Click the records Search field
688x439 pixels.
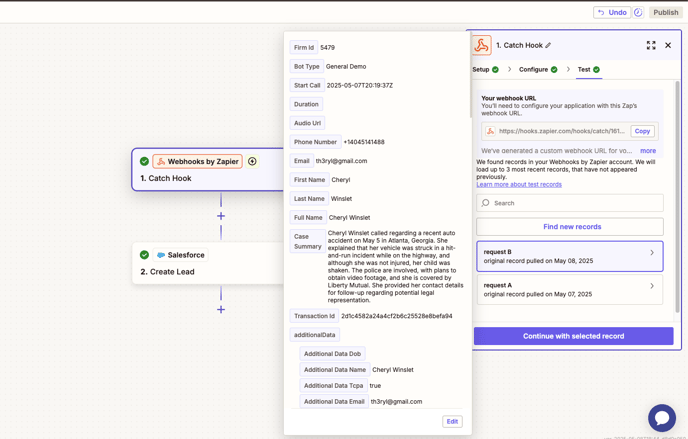[570, 203]
